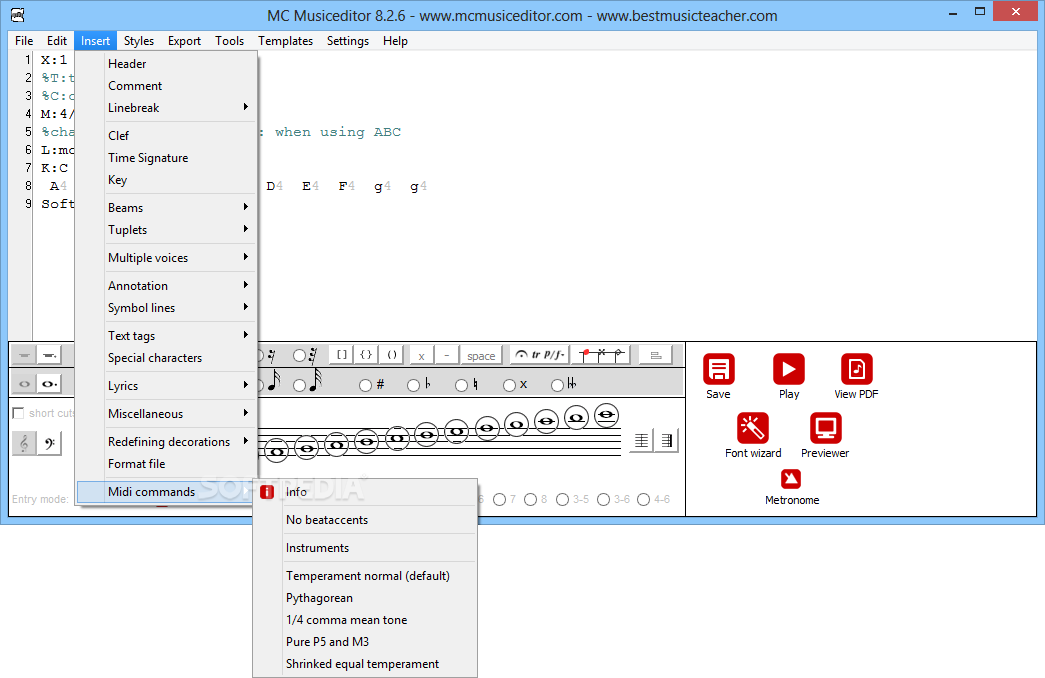Select the treble clef button

(x=24, y=443)
